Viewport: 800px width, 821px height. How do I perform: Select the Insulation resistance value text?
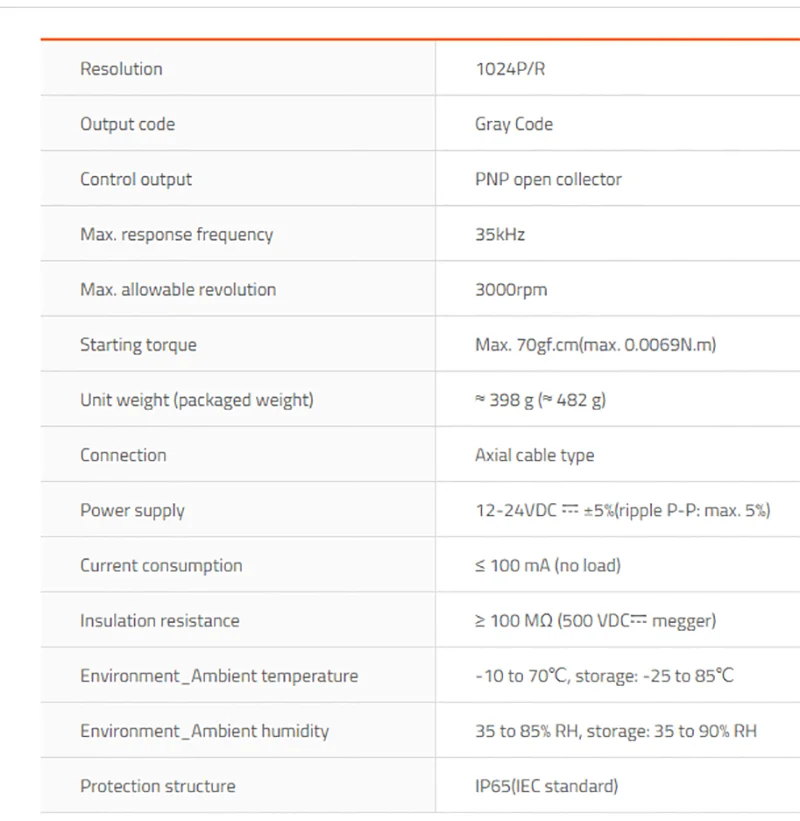coord(595,620)
